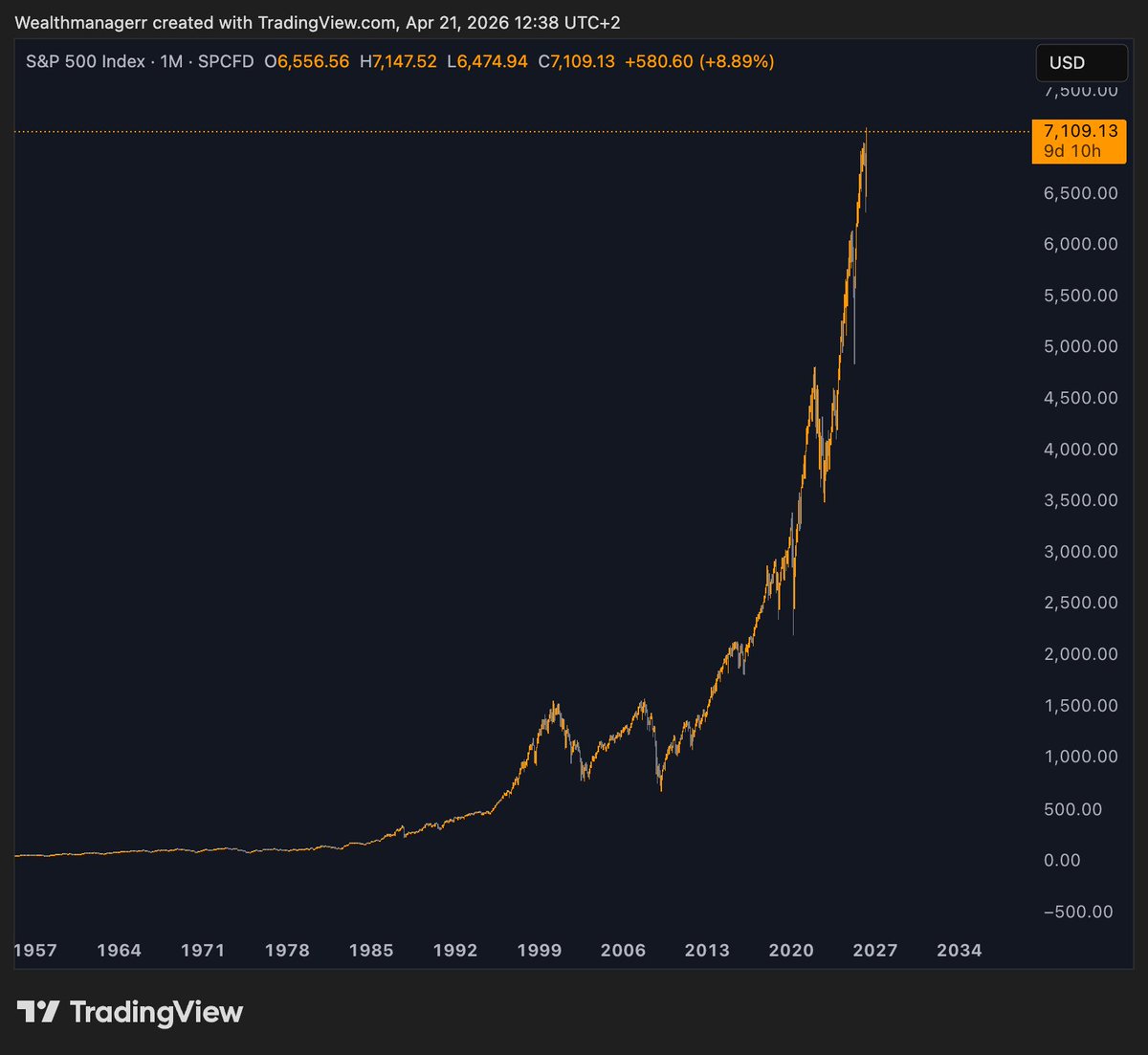
Task: Click the 1985 time axis label
Action: 371,950
